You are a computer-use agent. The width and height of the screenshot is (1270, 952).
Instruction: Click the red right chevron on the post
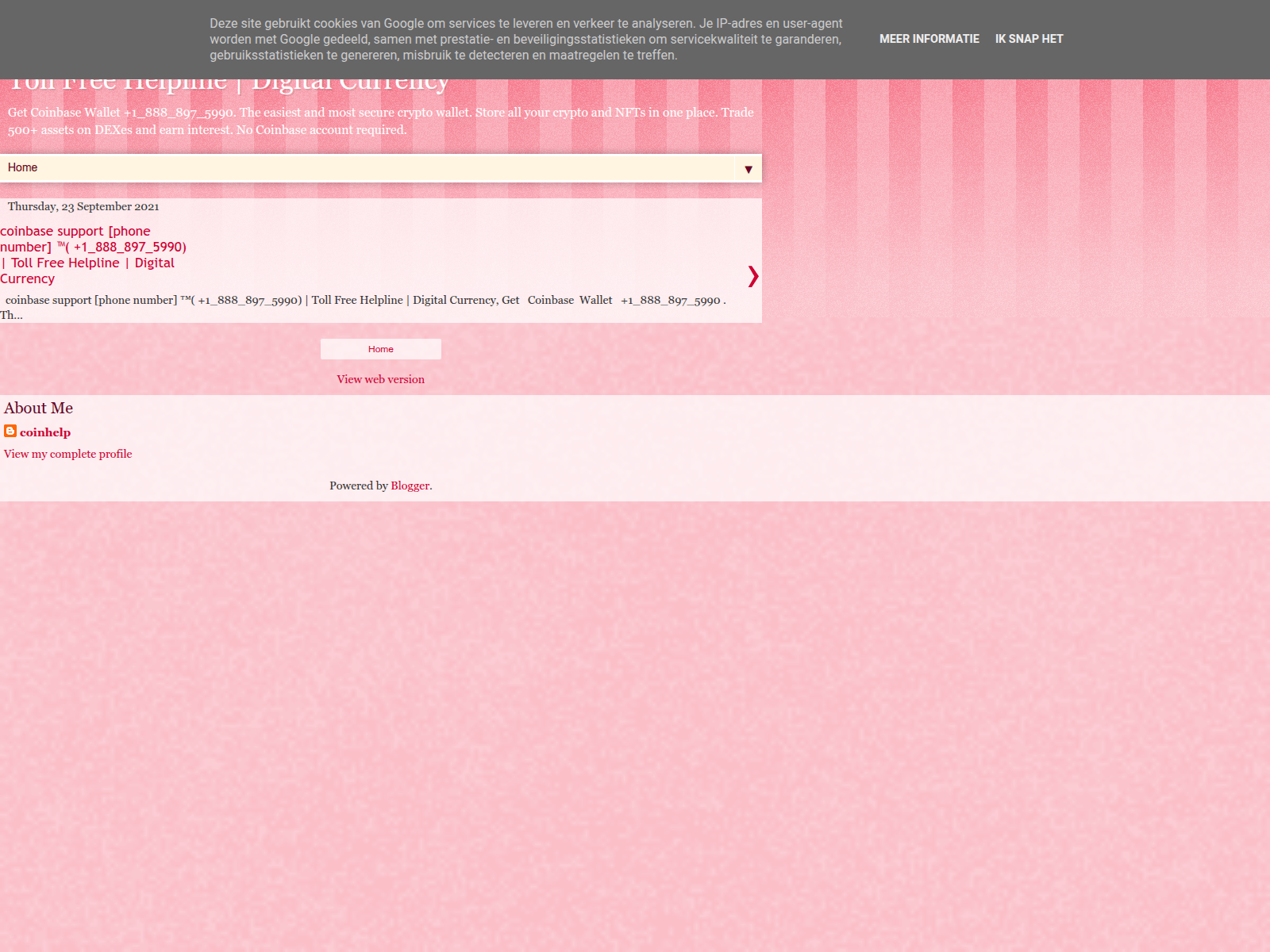tap(752, 276)
